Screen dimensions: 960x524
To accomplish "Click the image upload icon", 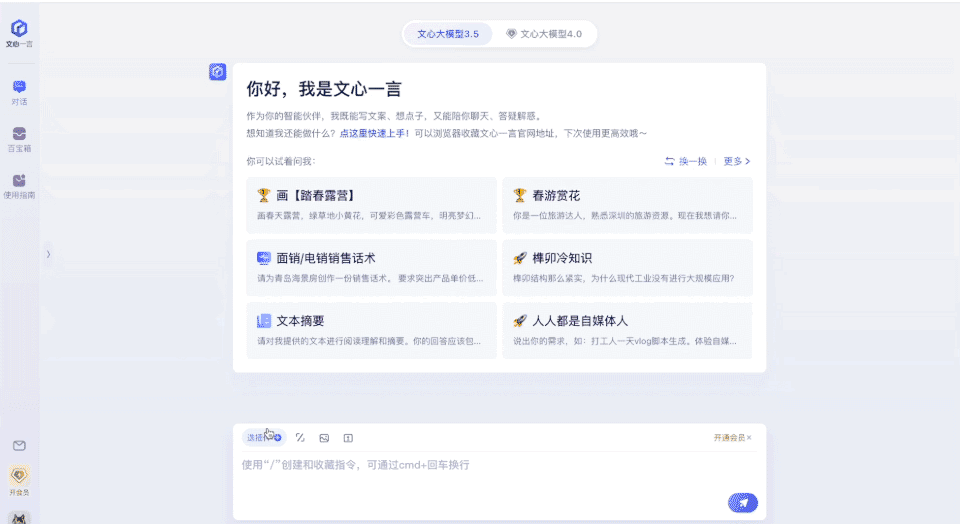I will 324,438.
